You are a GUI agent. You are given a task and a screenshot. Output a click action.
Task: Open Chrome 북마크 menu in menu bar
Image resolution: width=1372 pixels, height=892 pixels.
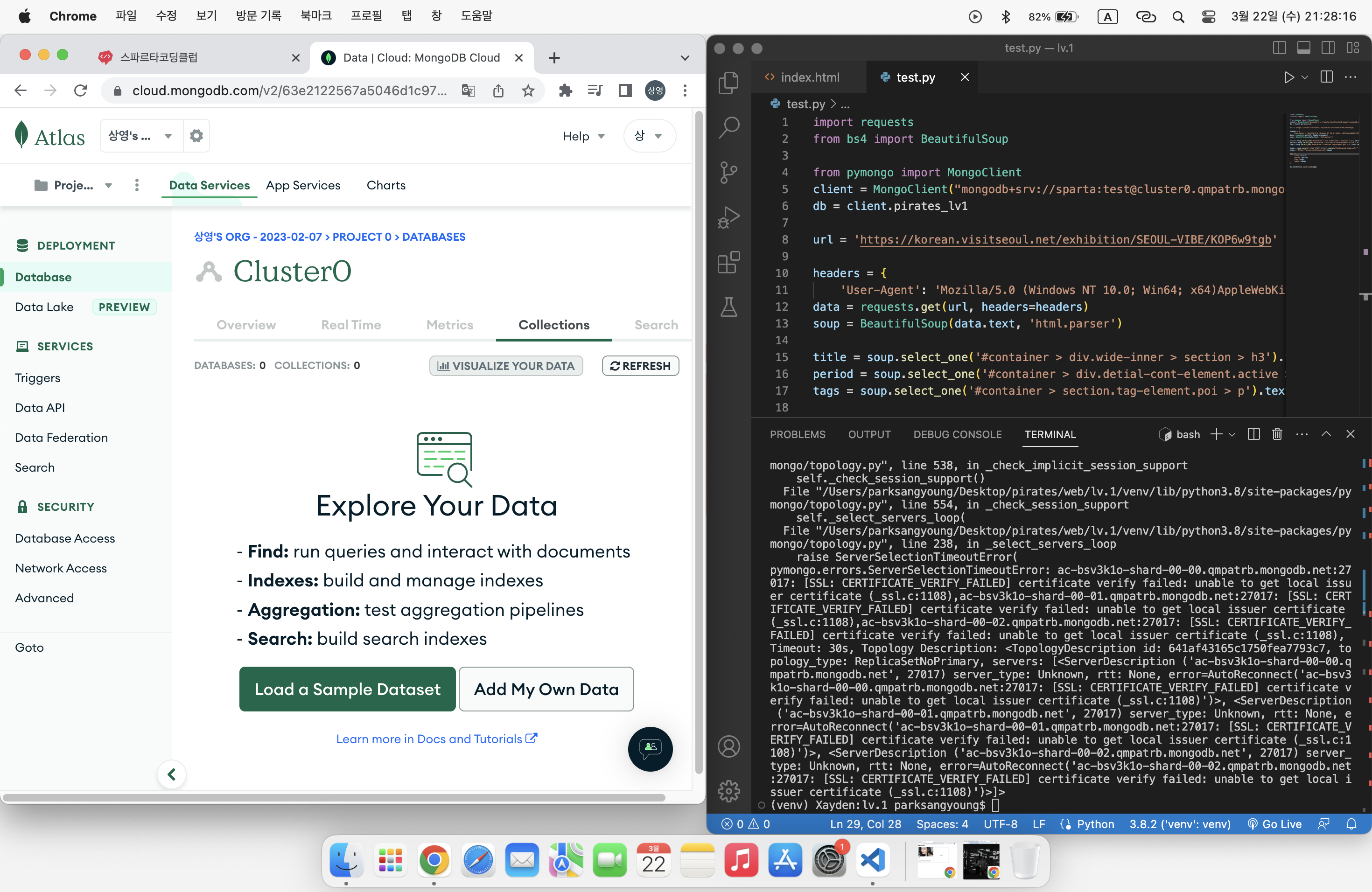click(316, 16)
